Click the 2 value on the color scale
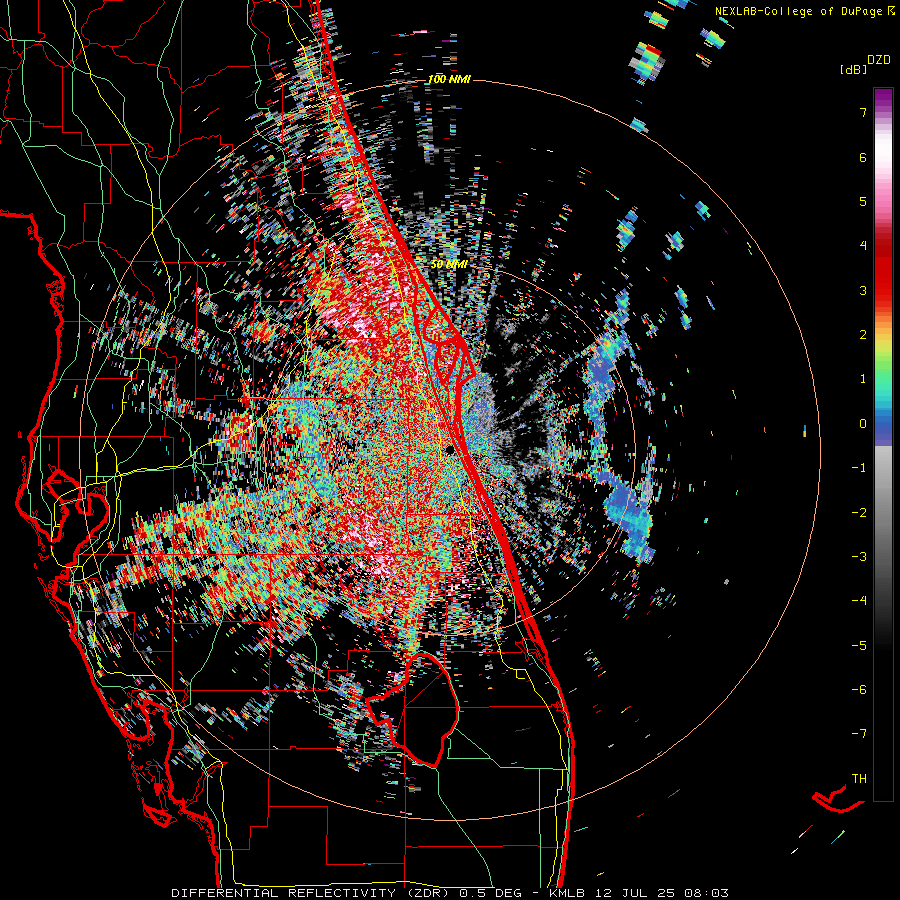Screen dimensions: 900x900 (863, 334)
